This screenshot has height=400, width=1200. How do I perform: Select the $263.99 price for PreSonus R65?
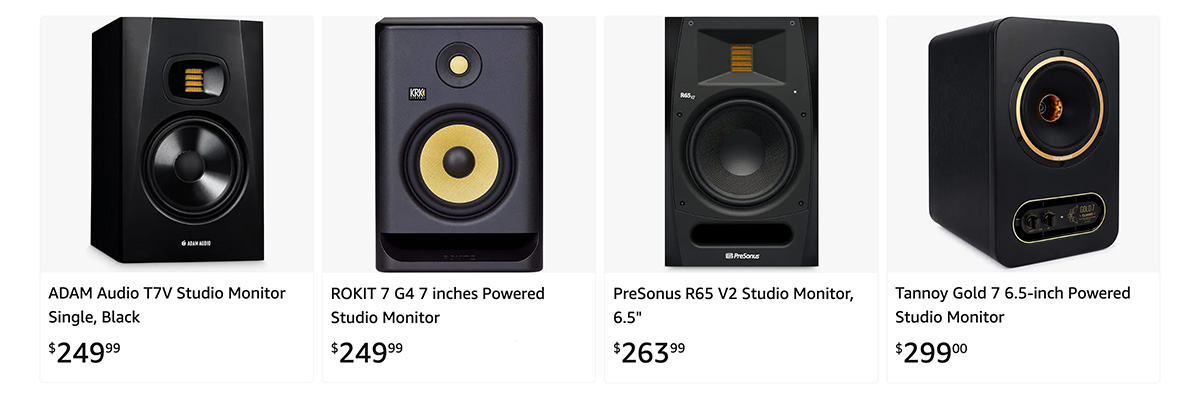[x=649, y=352]
